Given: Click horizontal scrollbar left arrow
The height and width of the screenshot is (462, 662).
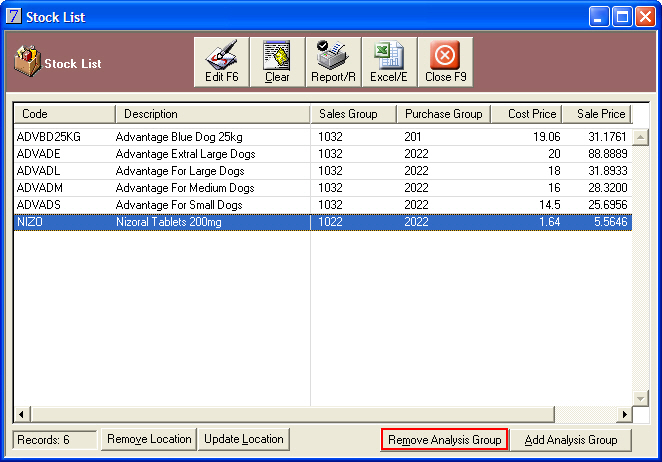Looking at the screenshot, I should click(22, 414).
